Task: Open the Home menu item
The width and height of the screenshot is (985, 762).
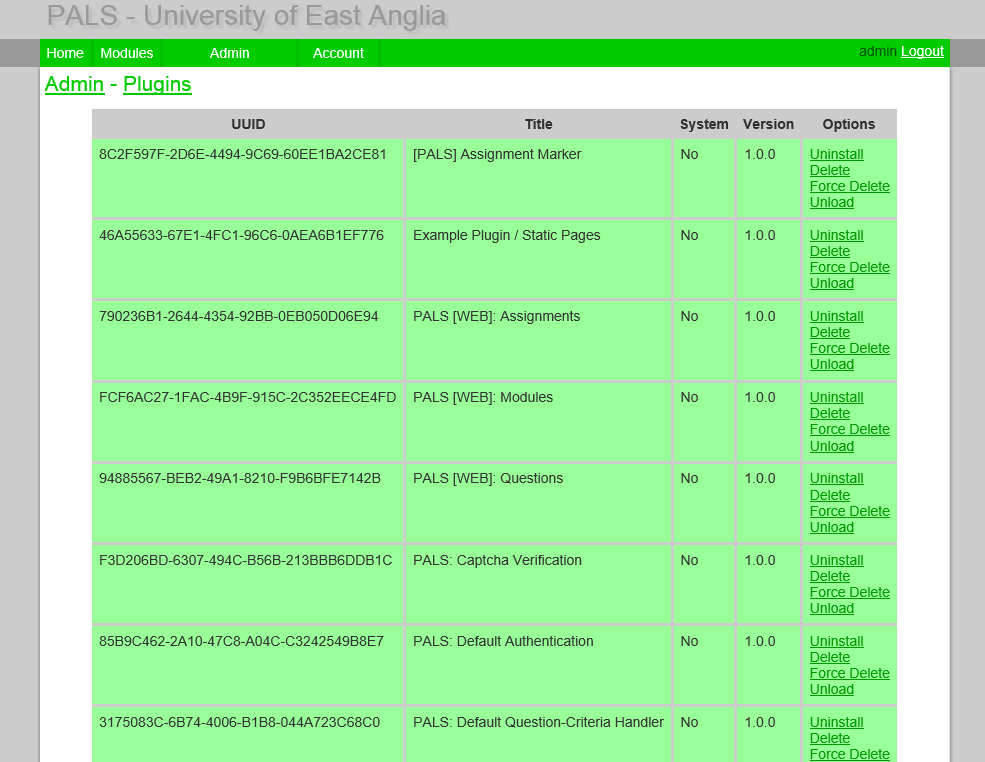Action: 65,53
